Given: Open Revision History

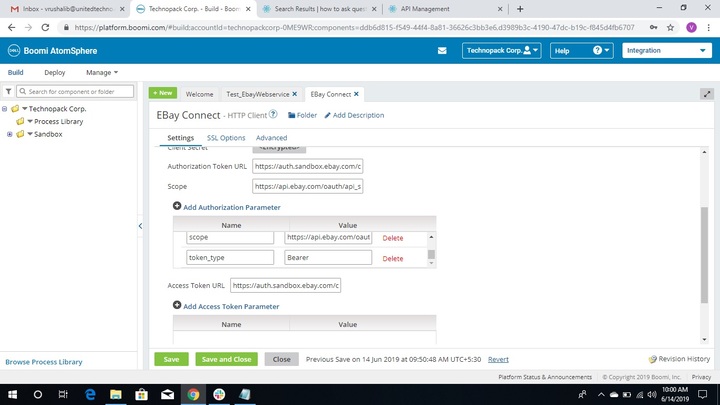Looking at the screenshot, I should (x=679, y=359).
